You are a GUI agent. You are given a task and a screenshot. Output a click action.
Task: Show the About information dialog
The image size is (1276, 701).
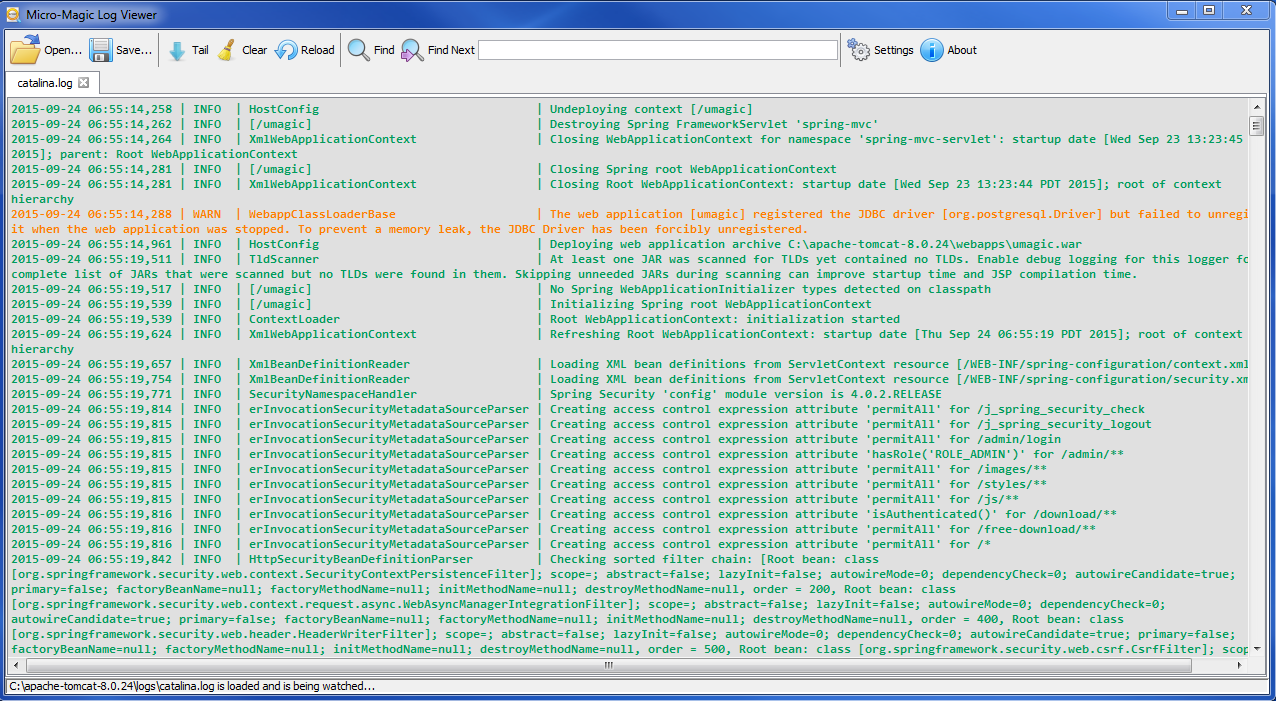pyautogui.click(x=932, y=50)
